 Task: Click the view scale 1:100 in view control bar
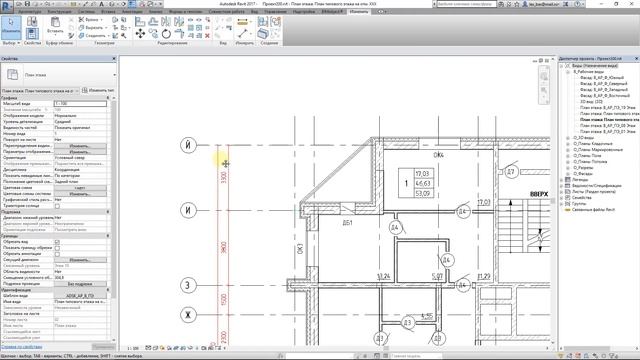133,349
